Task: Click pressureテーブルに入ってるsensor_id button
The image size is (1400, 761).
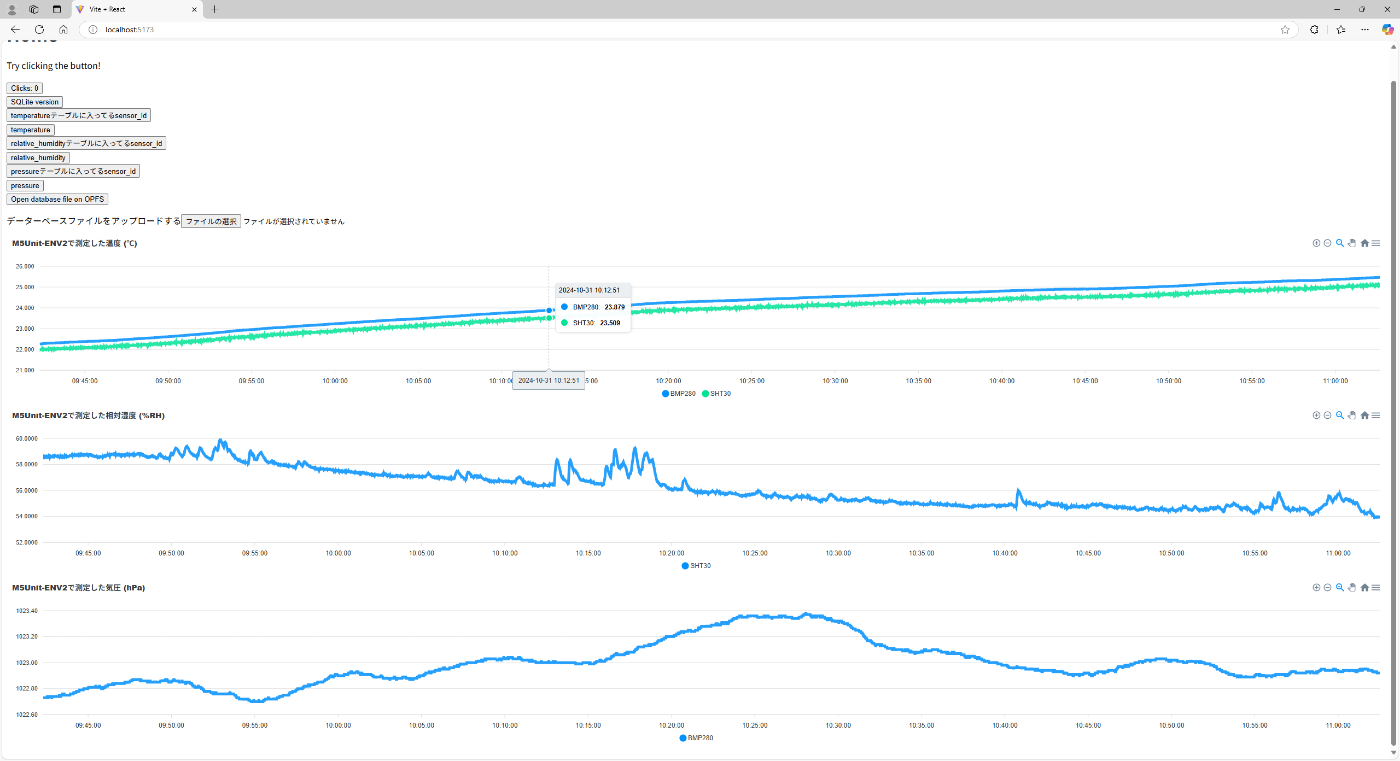Action: click(x=73, y=171)
